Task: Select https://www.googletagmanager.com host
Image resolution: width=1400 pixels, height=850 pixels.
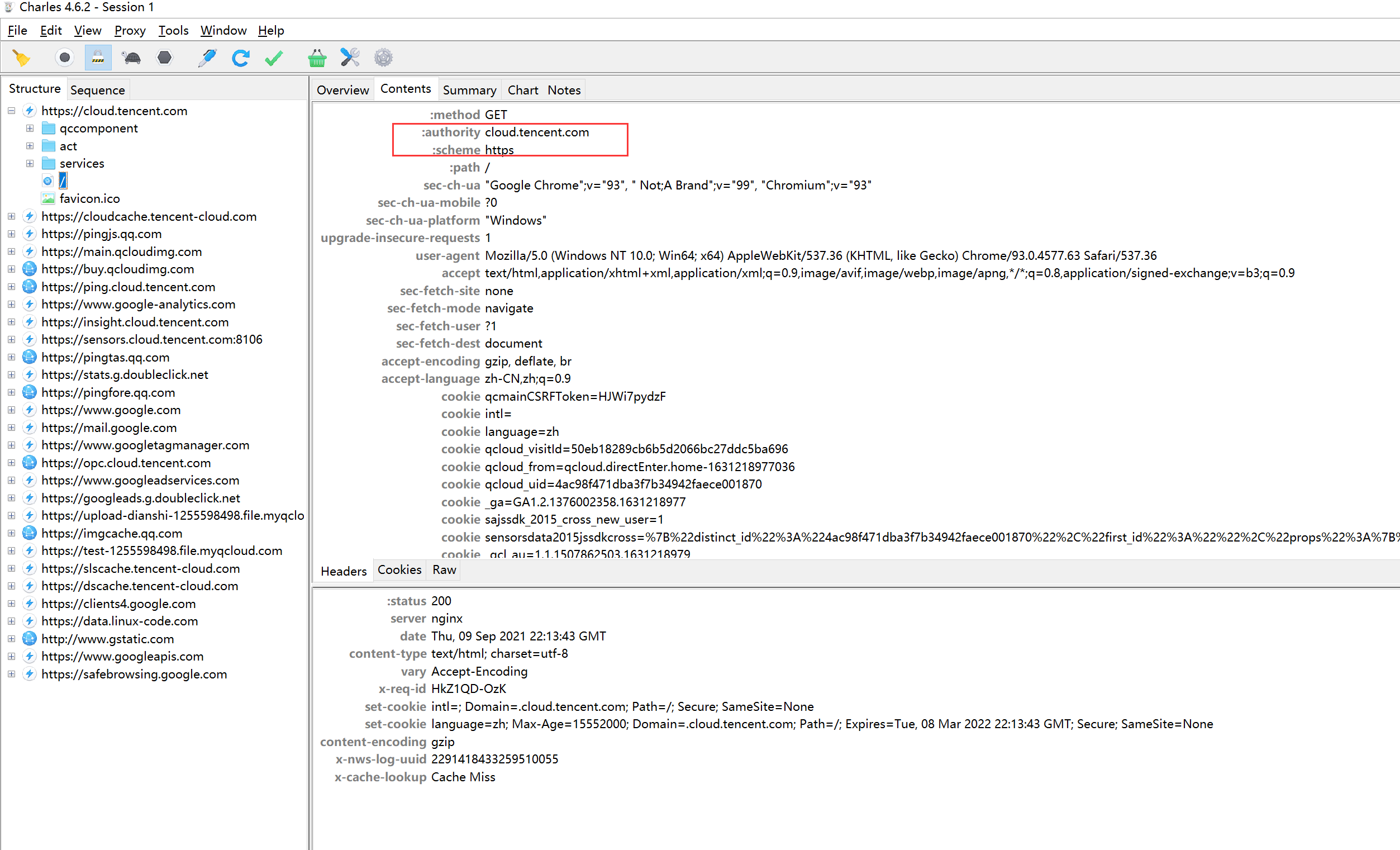Action: [145, 445]
